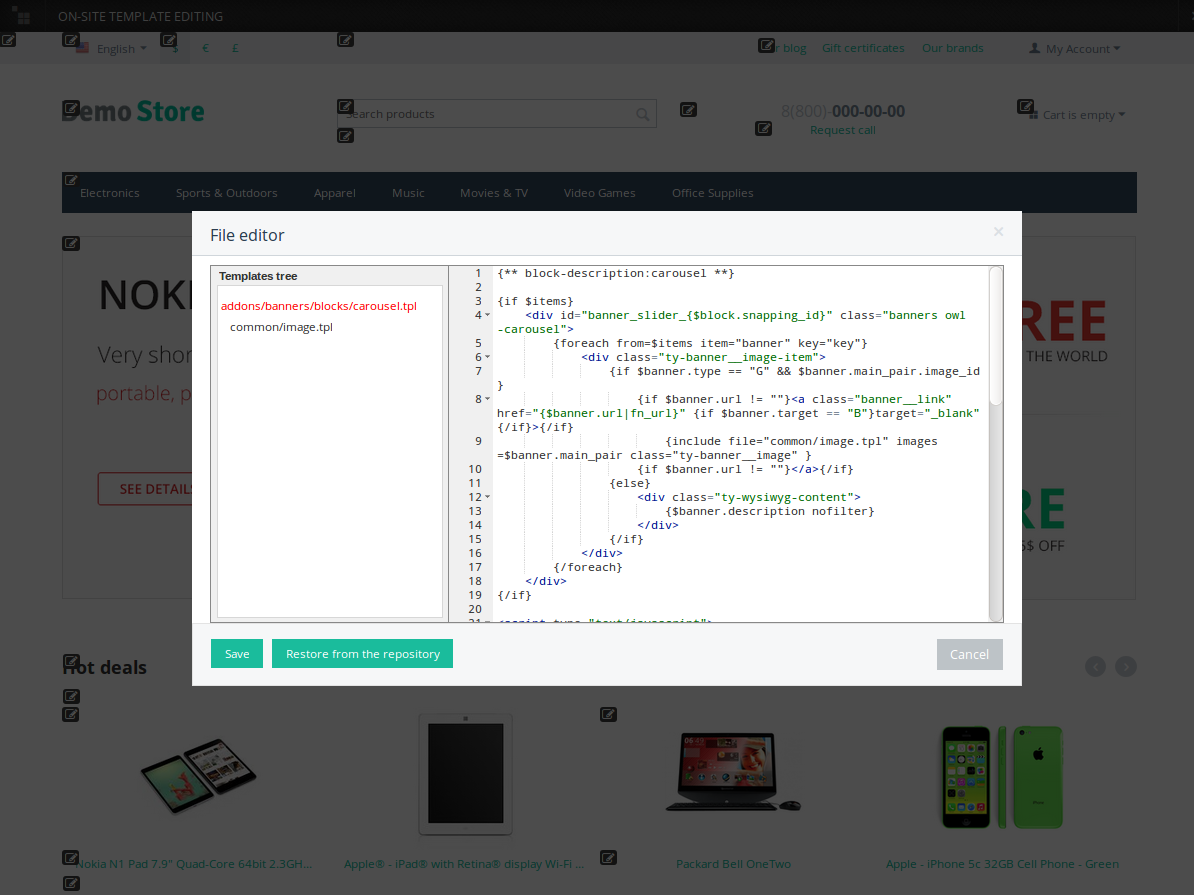Click the My Account user icon

pos(1034,48)
